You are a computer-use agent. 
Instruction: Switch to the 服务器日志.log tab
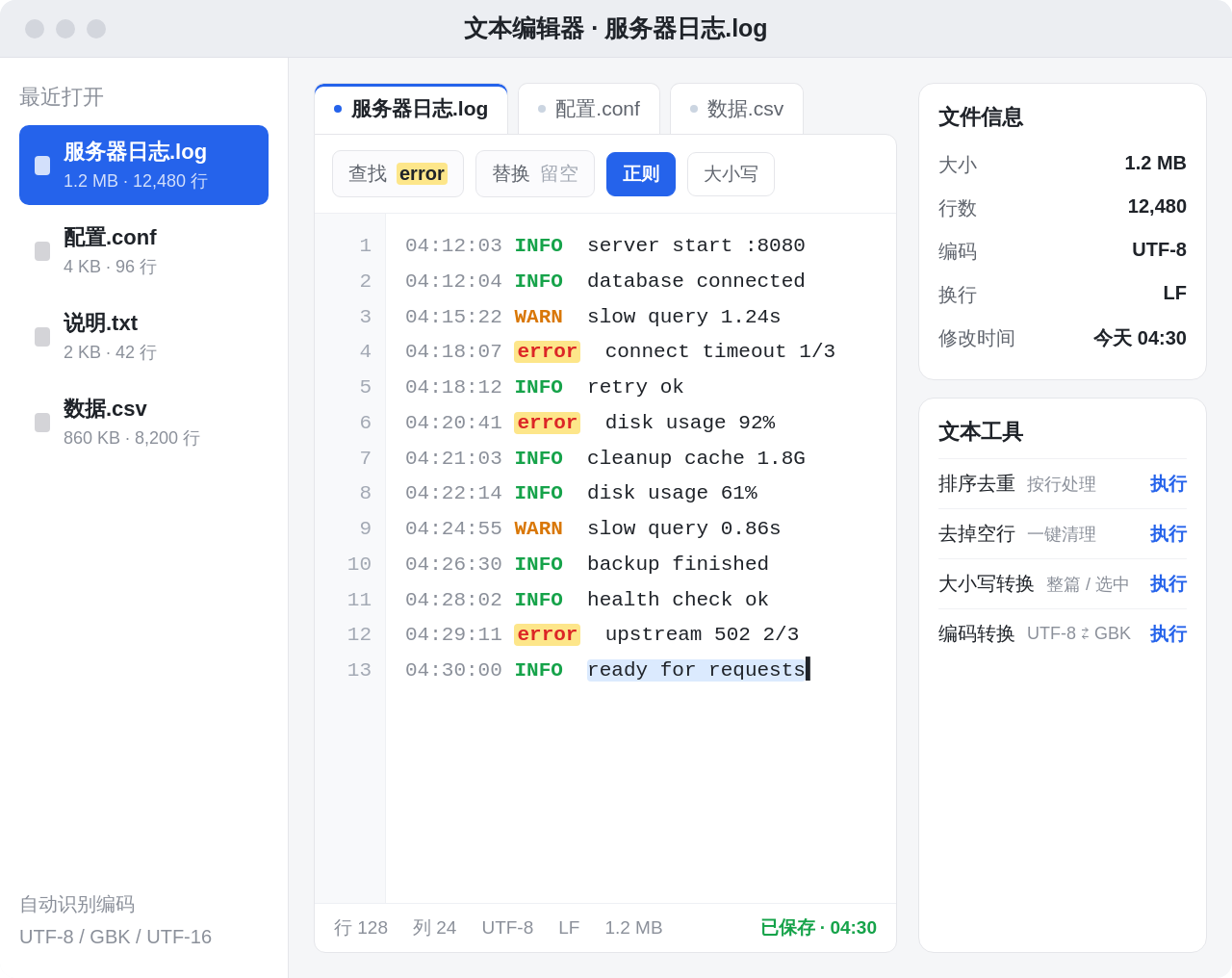(x=411, y=109)
